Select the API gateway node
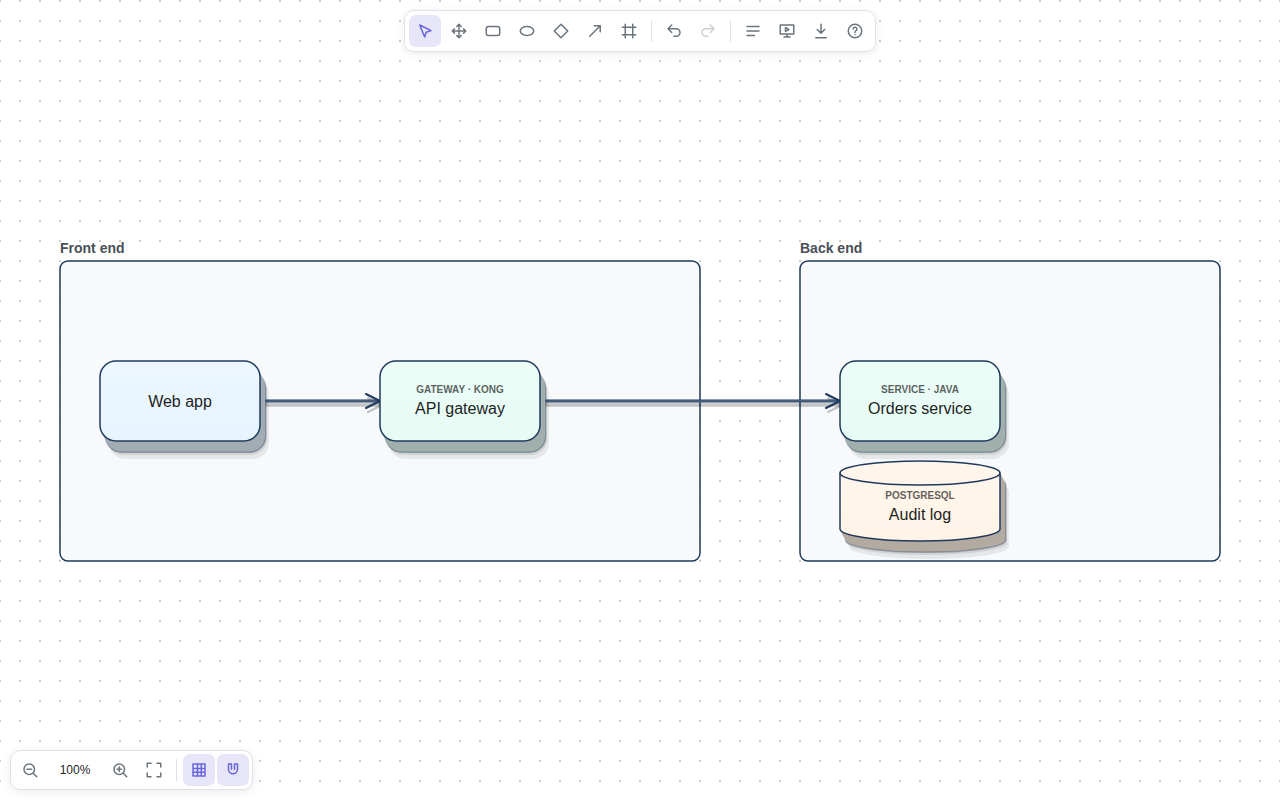This screenshot has width=1280, height=800. pyautogui.click(x=460, y=401)
